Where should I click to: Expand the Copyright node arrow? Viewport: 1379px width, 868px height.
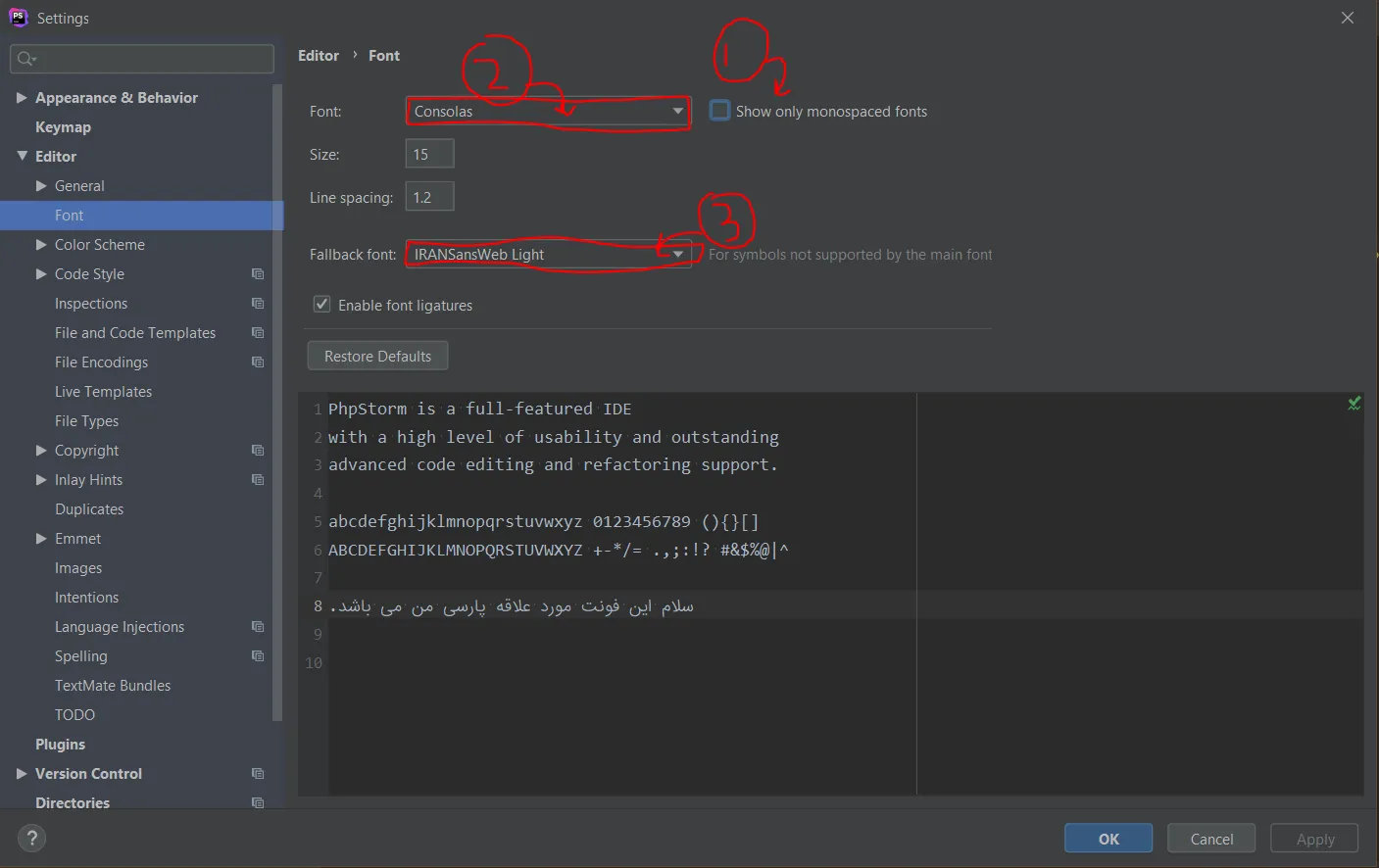coord(41,451)
